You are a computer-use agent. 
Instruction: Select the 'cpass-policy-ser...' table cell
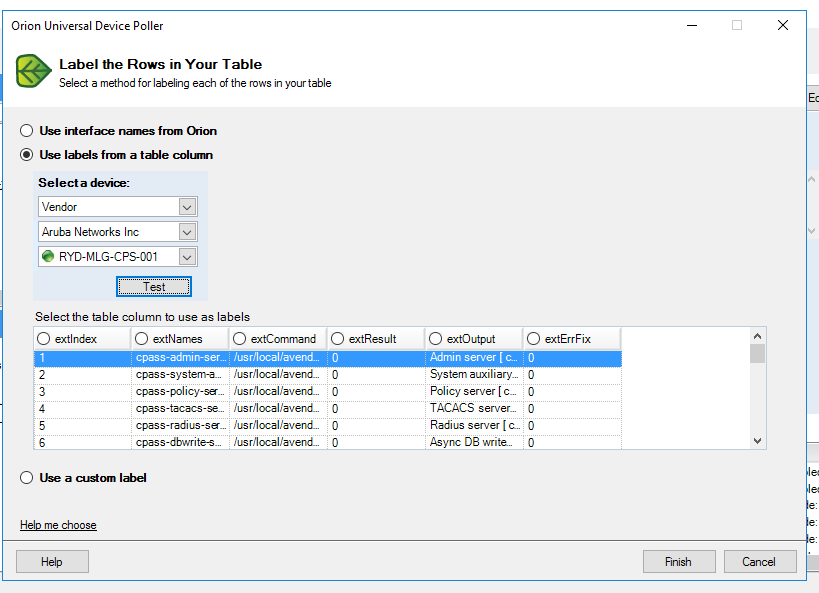(x=180, y=392)
